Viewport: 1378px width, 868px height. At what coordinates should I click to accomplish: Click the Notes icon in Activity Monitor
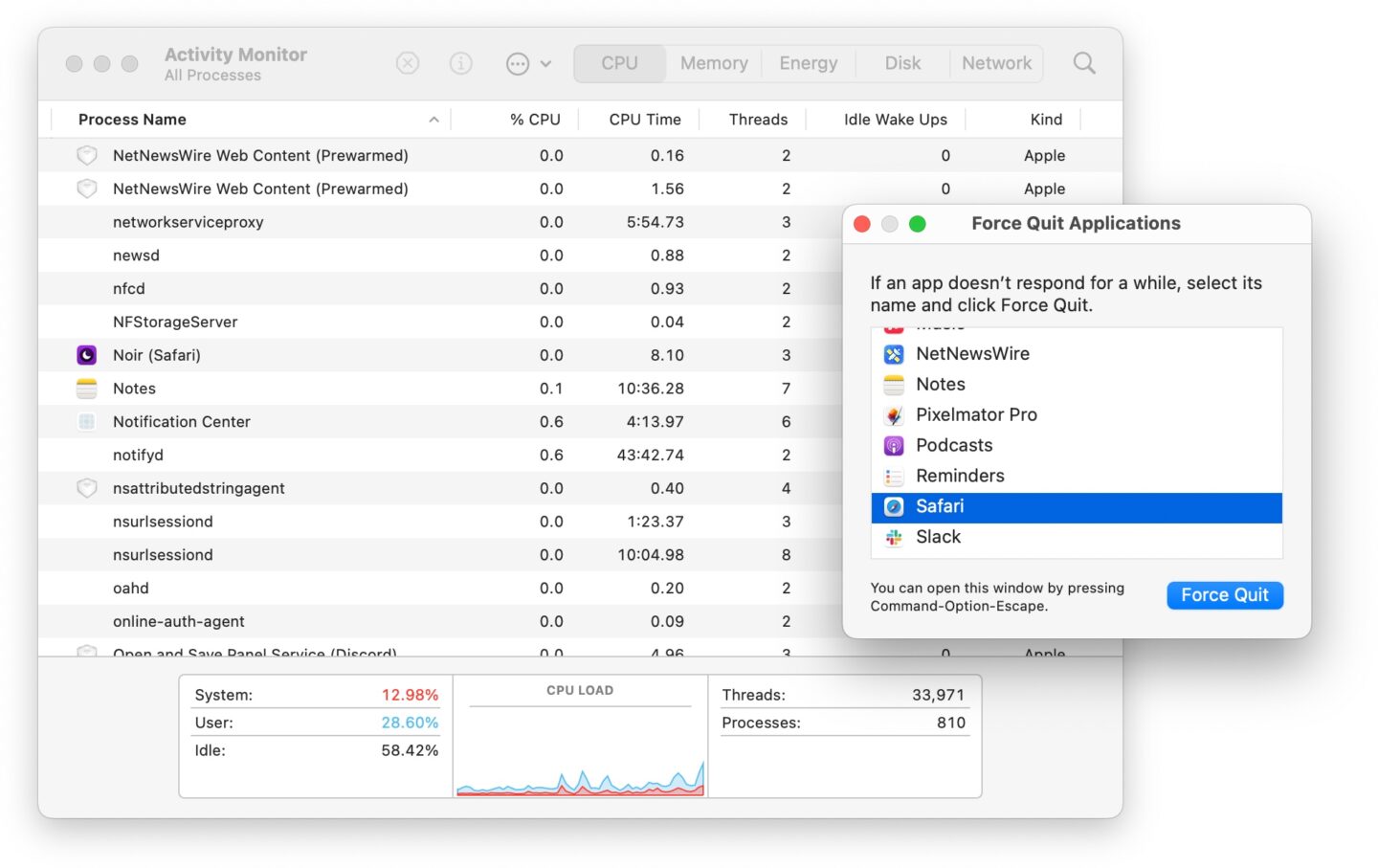coord(86,389)
